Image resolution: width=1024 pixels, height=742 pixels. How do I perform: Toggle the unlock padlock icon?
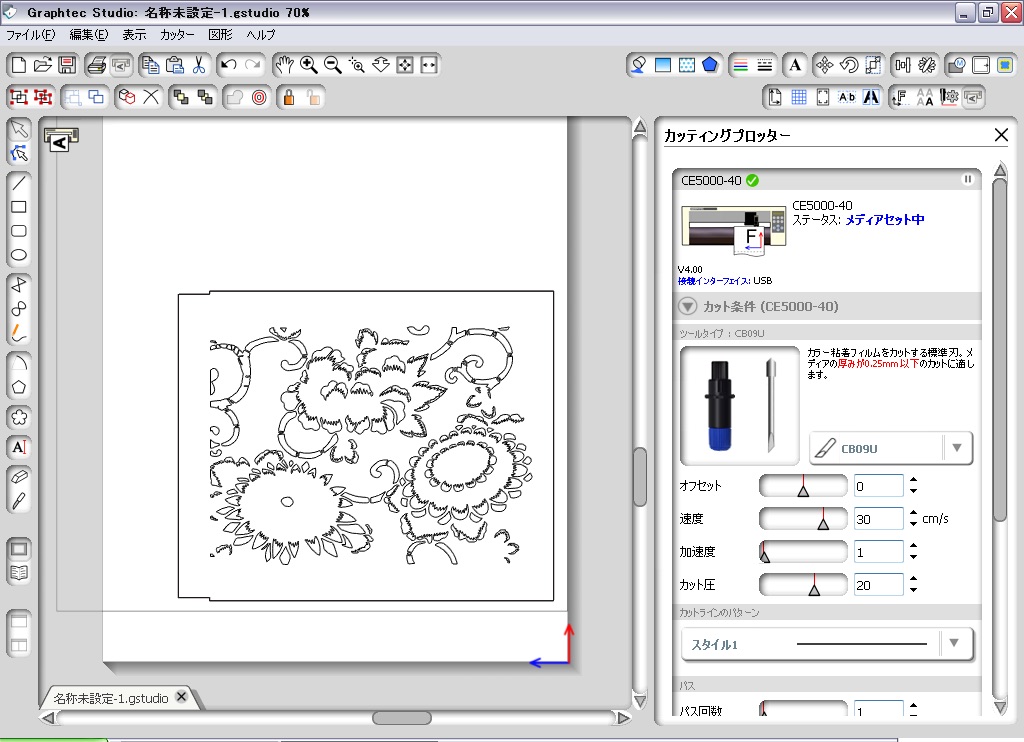tap(313, 97)
